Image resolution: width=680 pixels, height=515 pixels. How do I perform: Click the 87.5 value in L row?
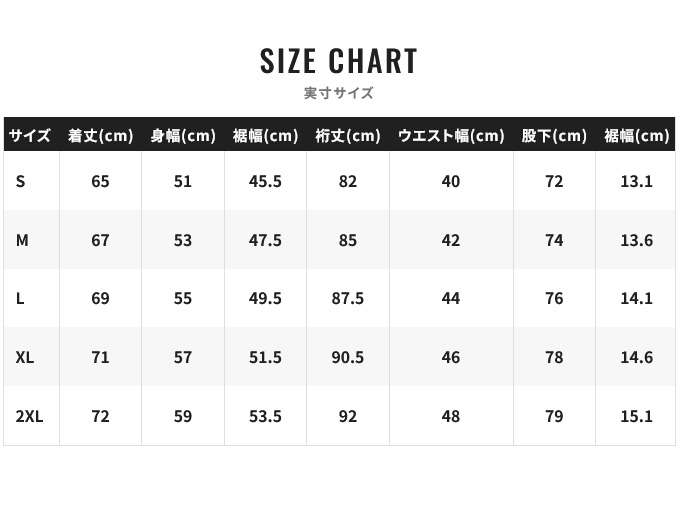click(347, 298)
